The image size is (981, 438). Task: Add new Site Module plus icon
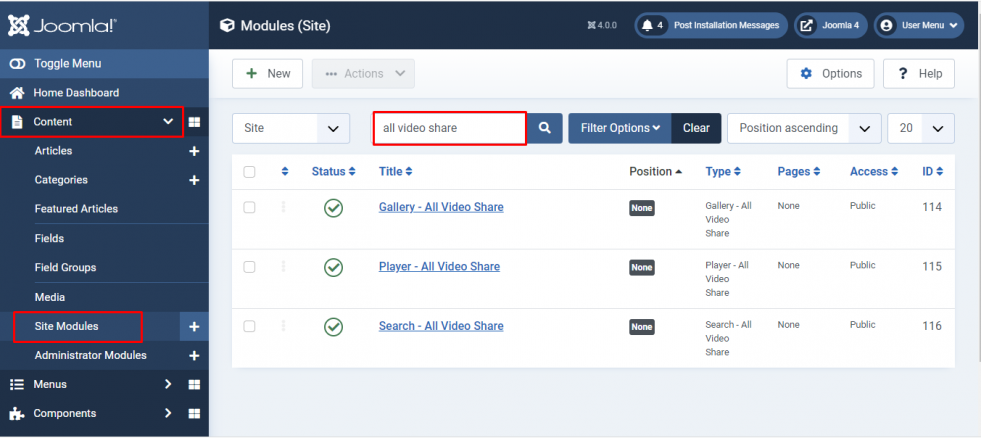194,327
